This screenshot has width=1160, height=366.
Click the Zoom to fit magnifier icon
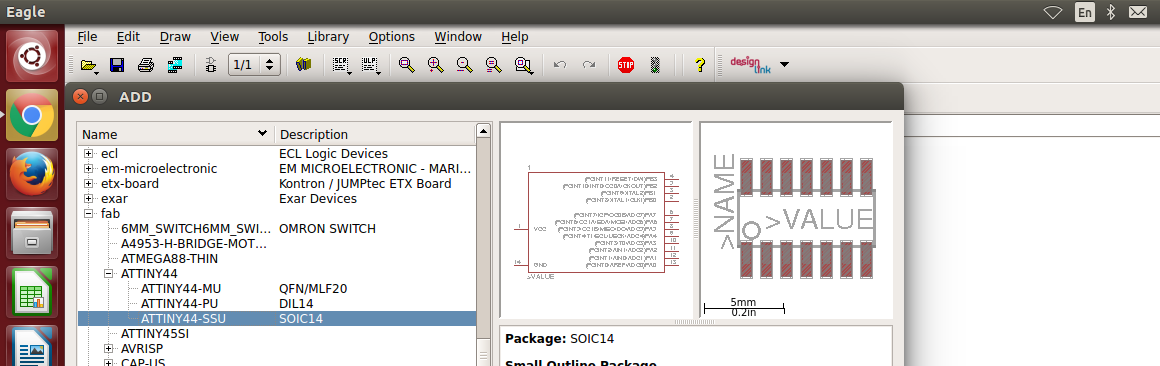[x=406, y=65]
